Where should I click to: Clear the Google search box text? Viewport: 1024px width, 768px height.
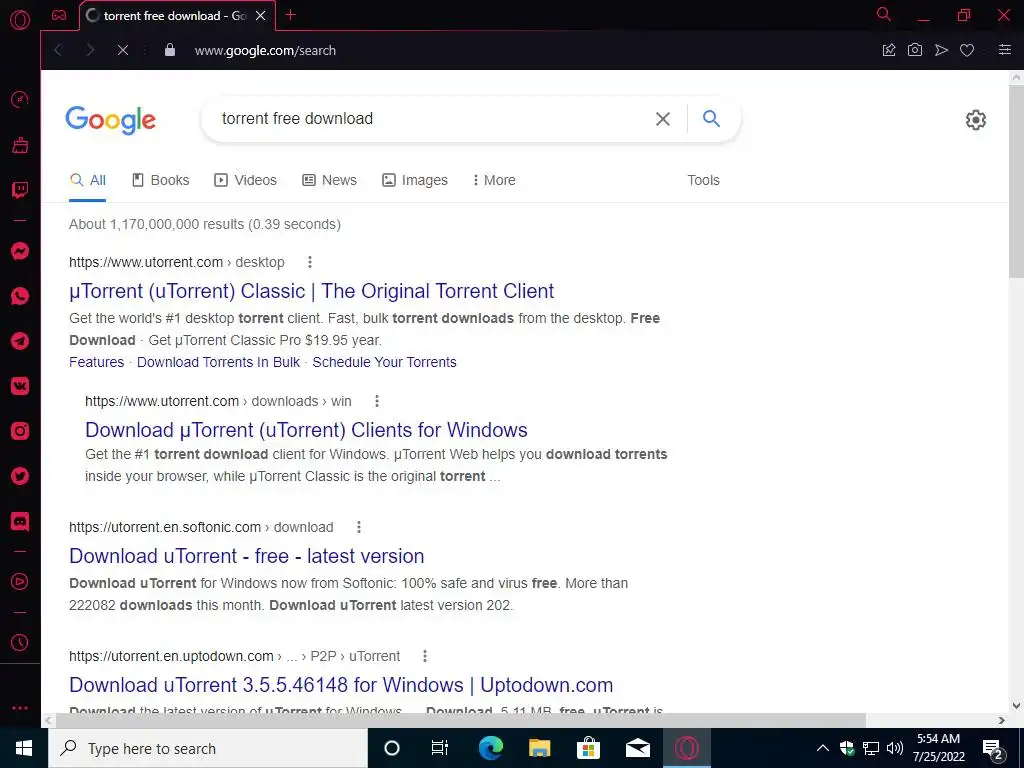pos(663,119)
